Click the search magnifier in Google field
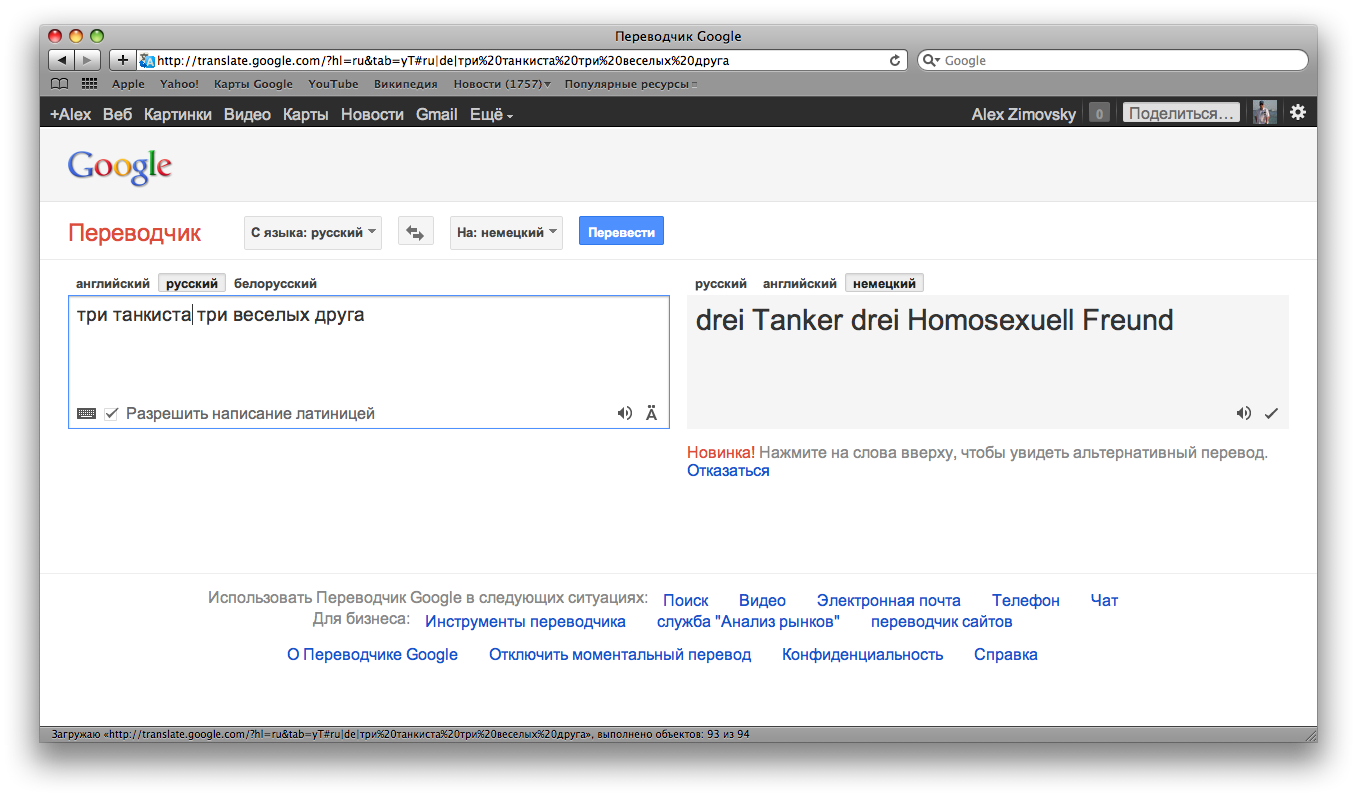This screenshot has width=1357, height=797. click(930, 60)
